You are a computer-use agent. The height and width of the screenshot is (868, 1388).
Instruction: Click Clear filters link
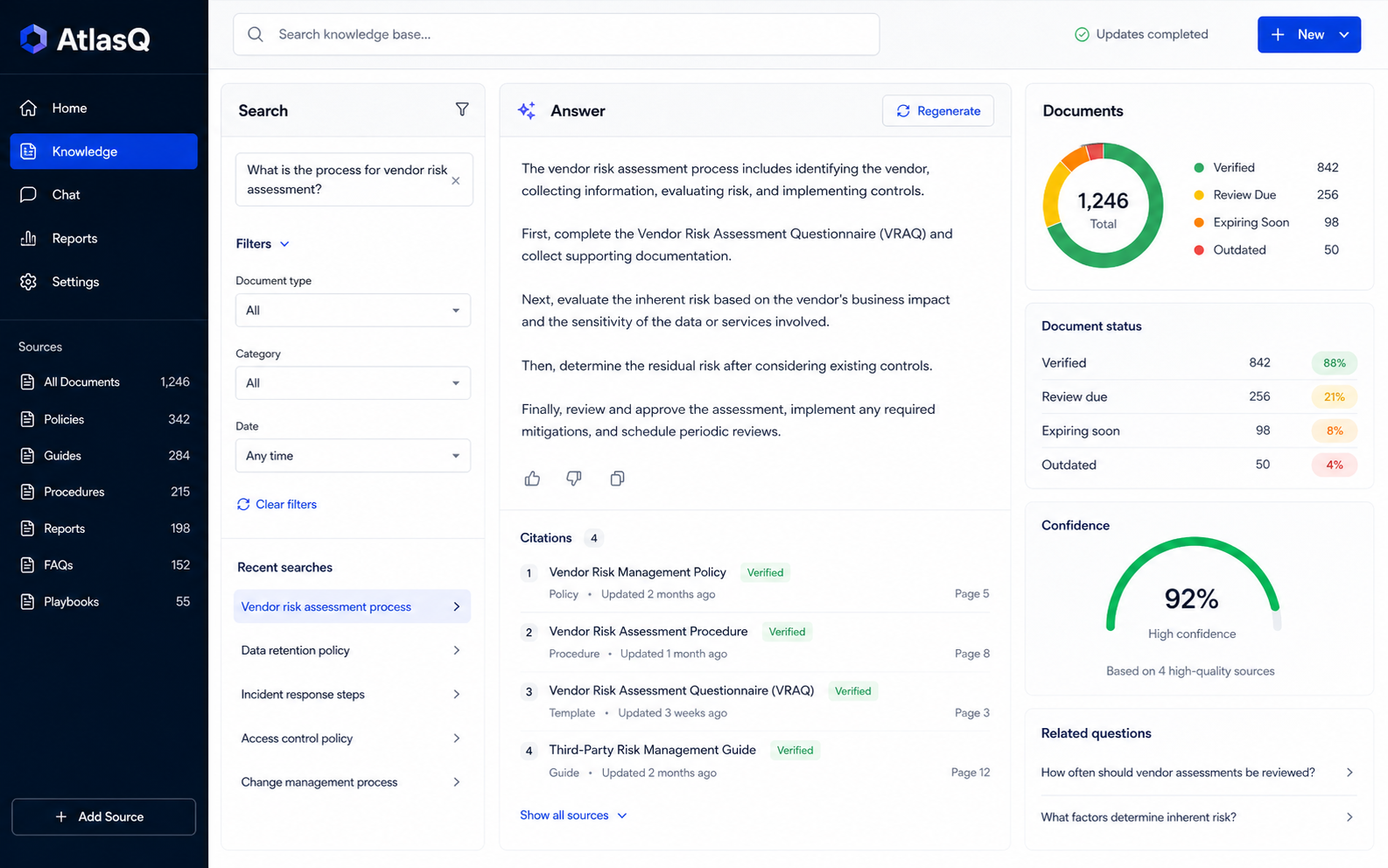(277, 504)
